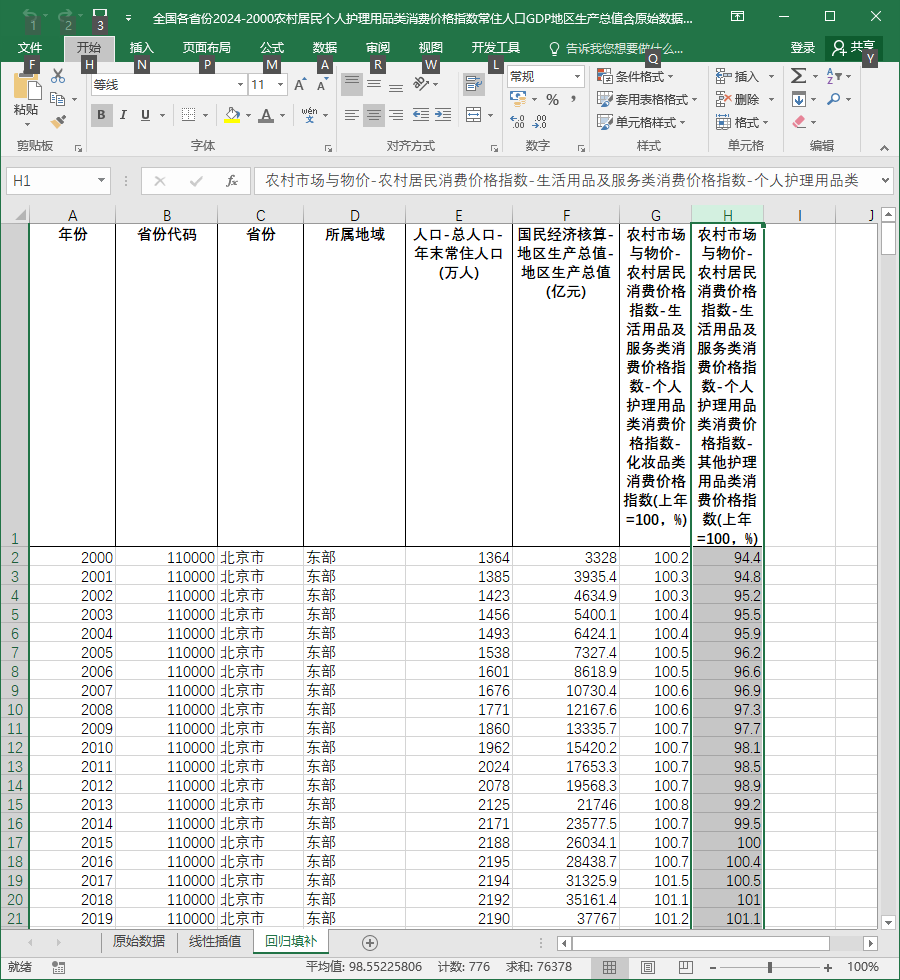Click the zoom slider handle

(x=770, y=967)
